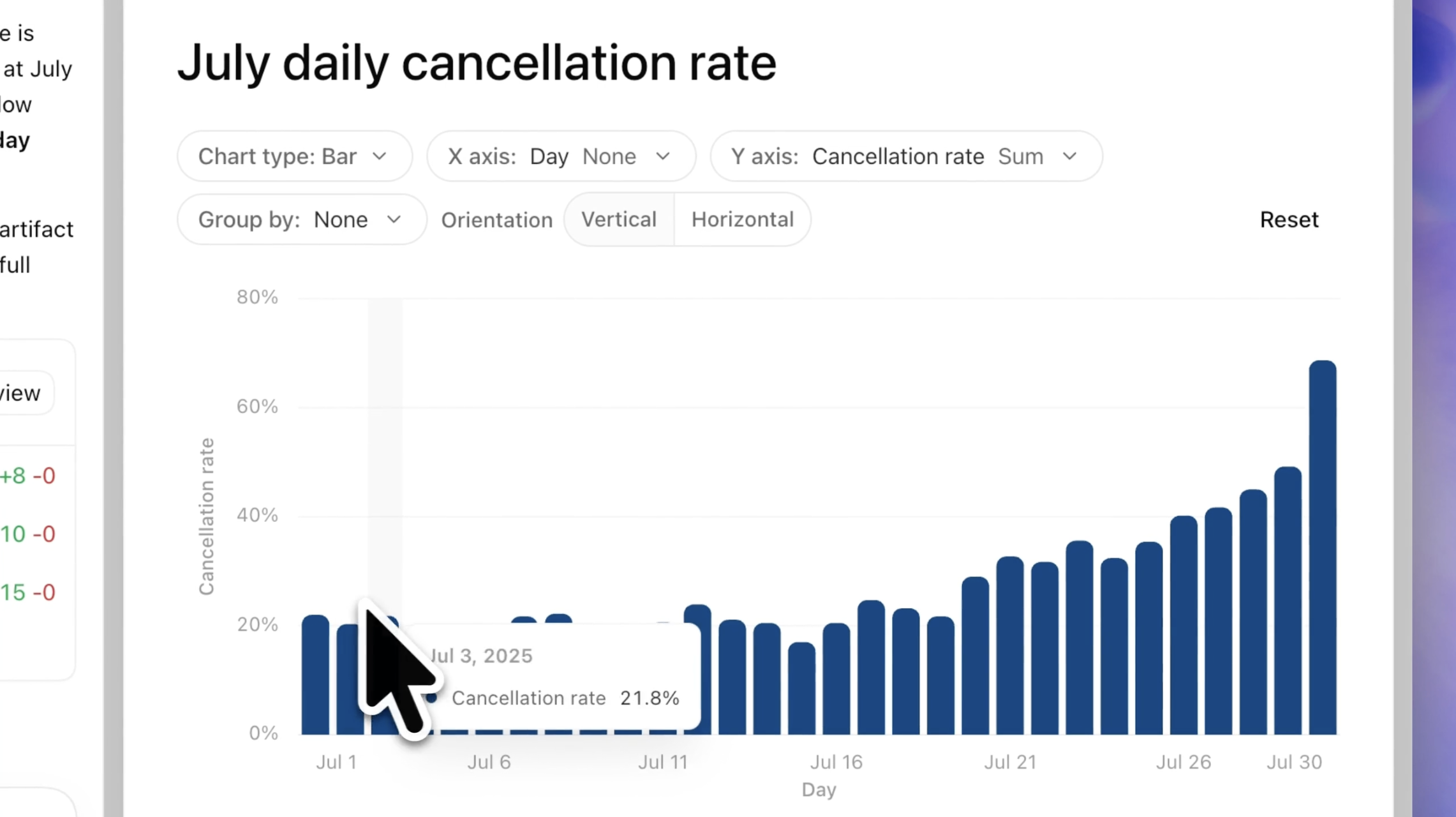The image size is (1456, 817).
Task: Expand the Group by: None dropdown
Action: (301, 220)
